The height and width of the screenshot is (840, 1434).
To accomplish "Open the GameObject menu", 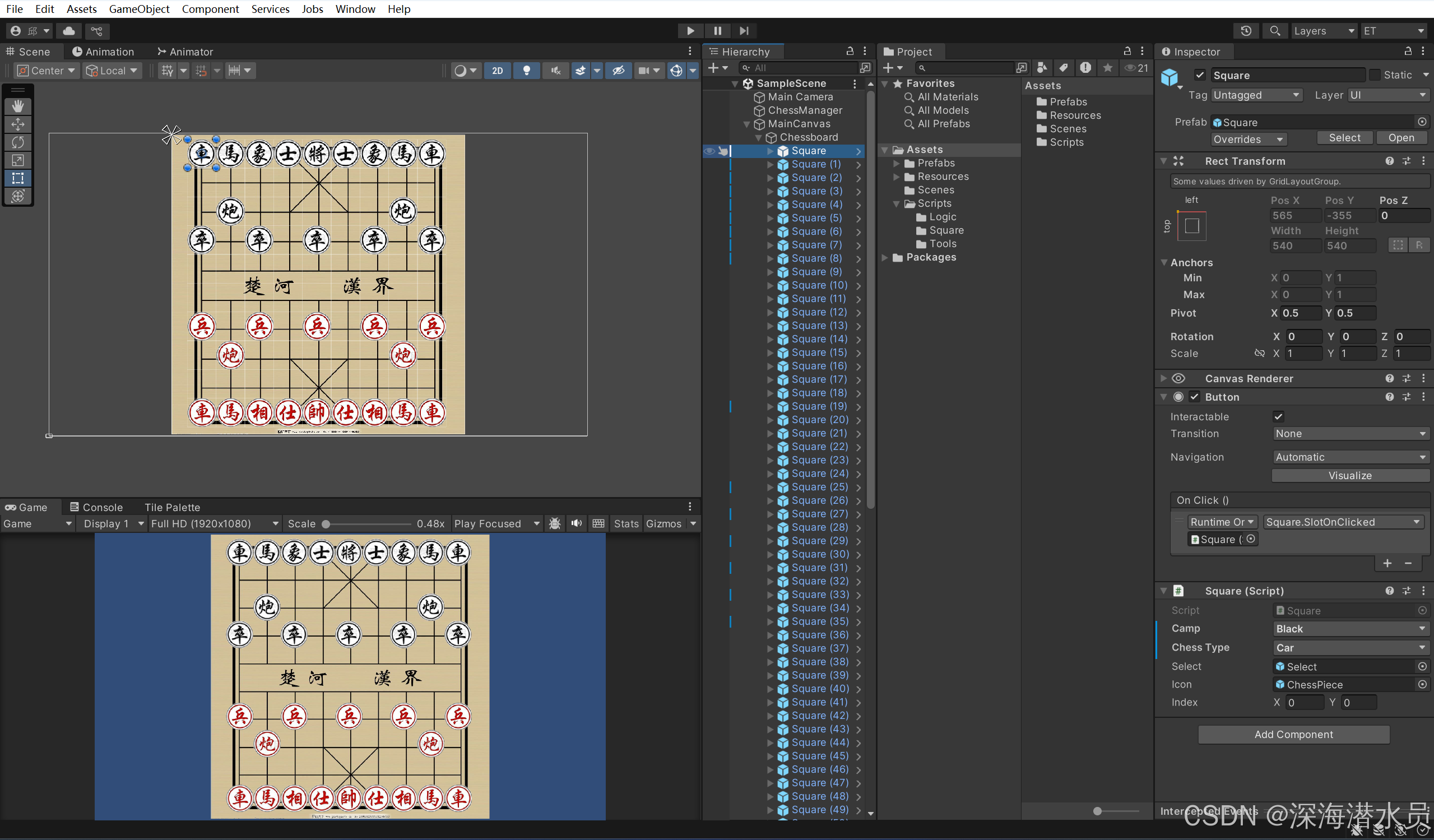I will pos(139,8).
